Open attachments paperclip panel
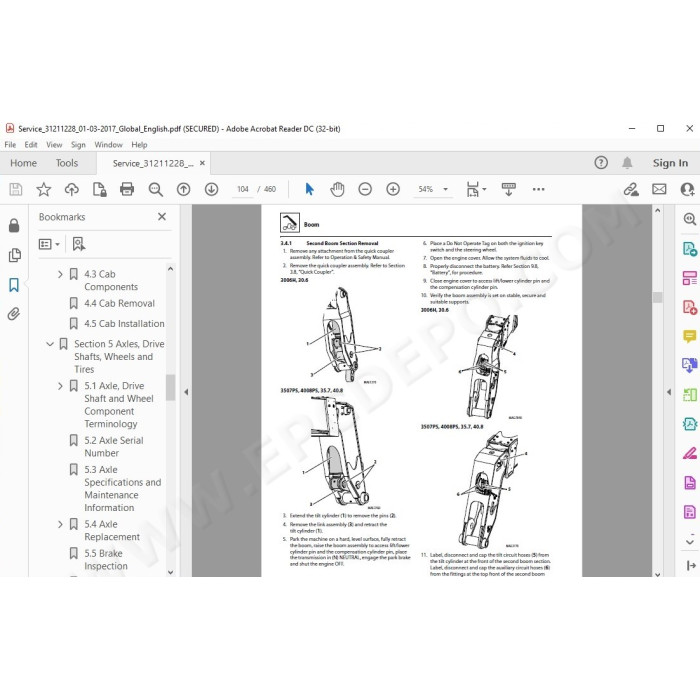700x700 pixels. pos(14,314)
